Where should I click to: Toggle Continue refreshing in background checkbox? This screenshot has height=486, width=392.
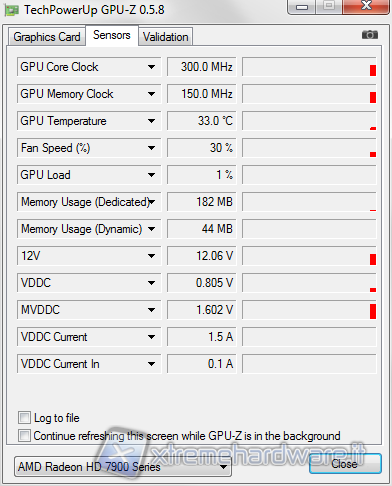[24, 435]
